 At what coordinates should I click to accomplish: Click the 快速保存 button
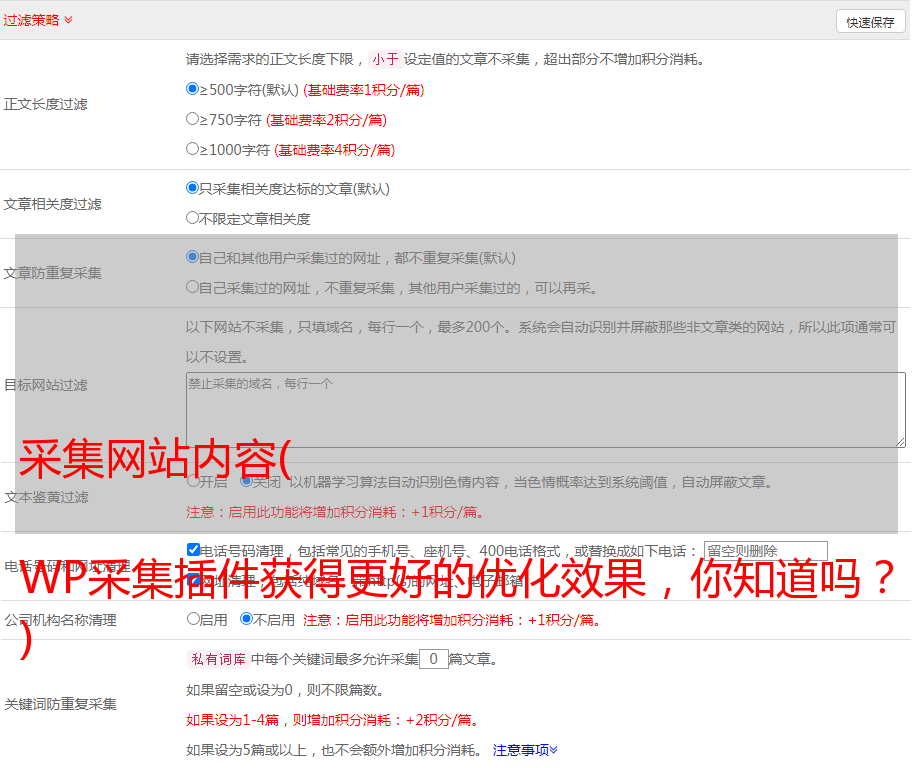tap(870, 22)
